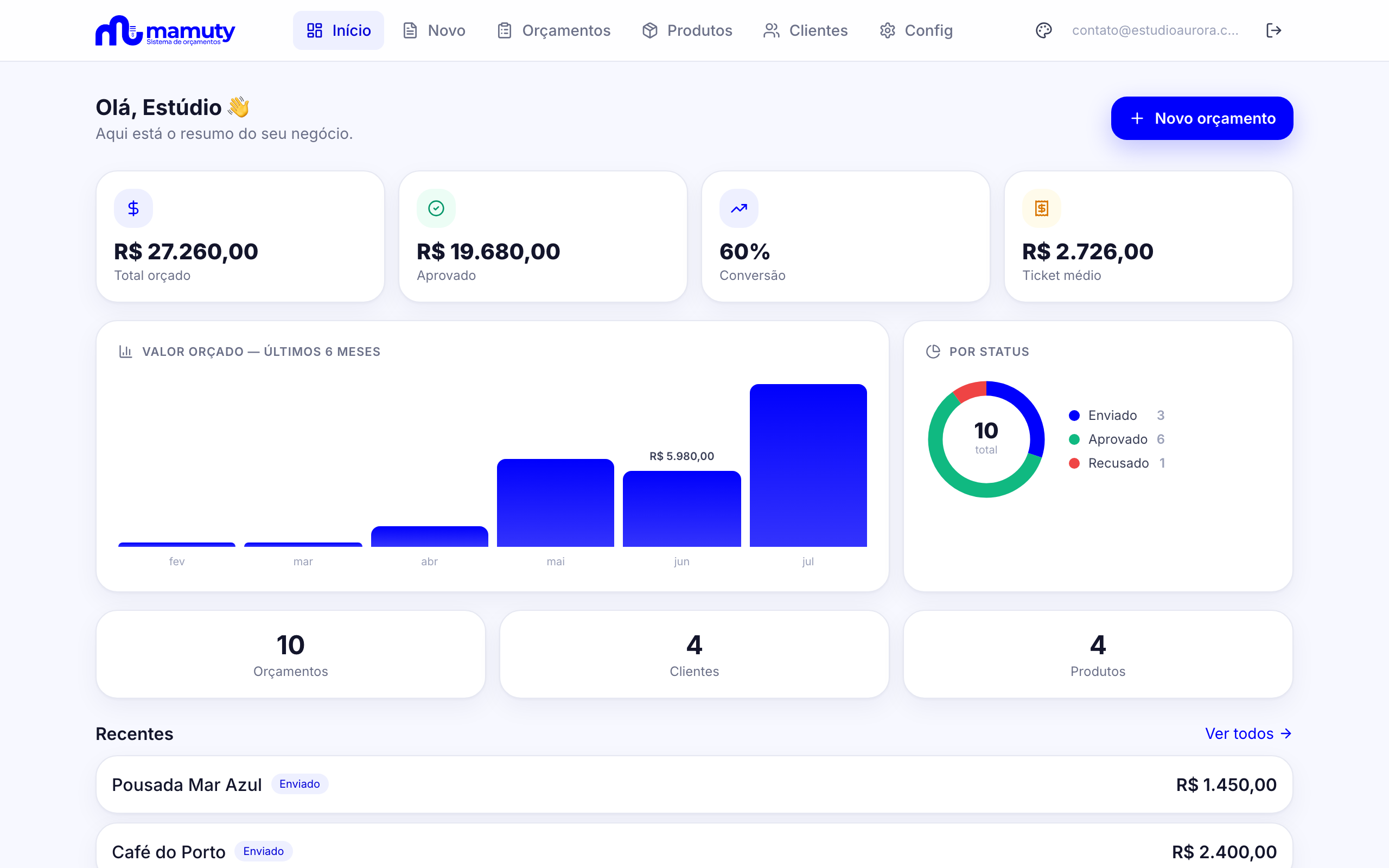Click the trending arrow icon on Conversão card
This screenshot has height=868, width=1389.
738,208
